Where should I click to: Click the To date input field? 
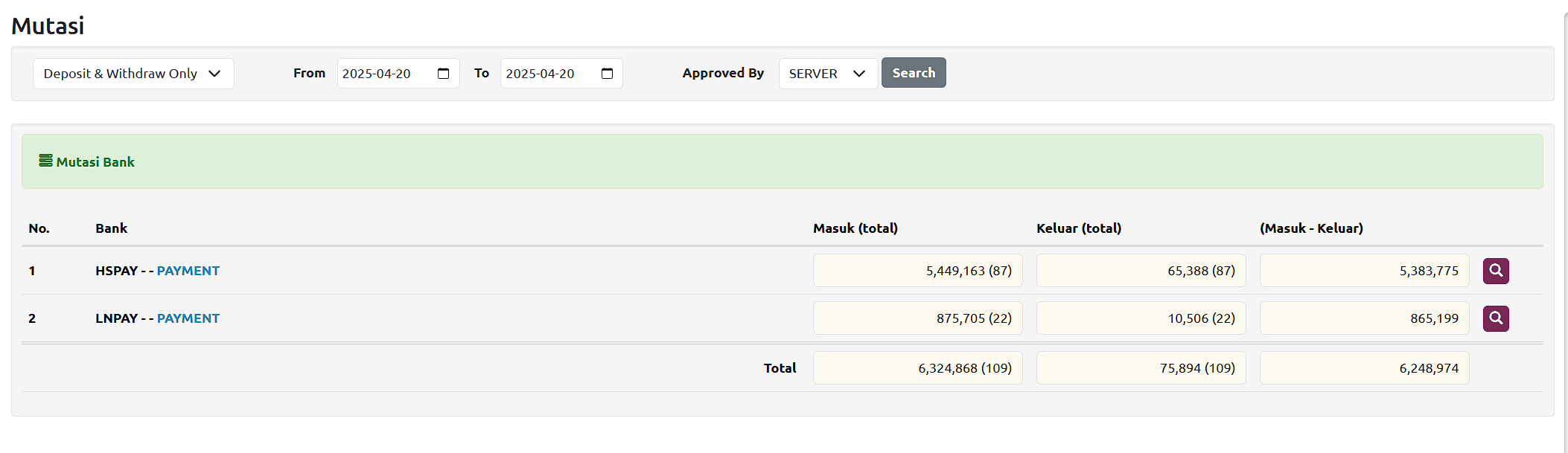tap(547, 74)
